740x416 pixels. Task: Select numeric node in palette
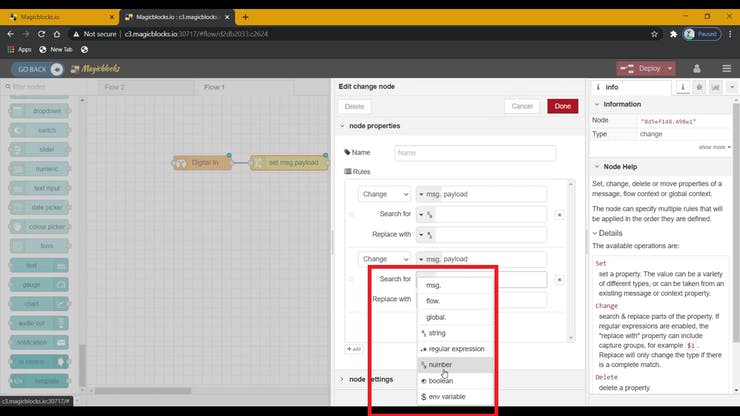[40, 169]
